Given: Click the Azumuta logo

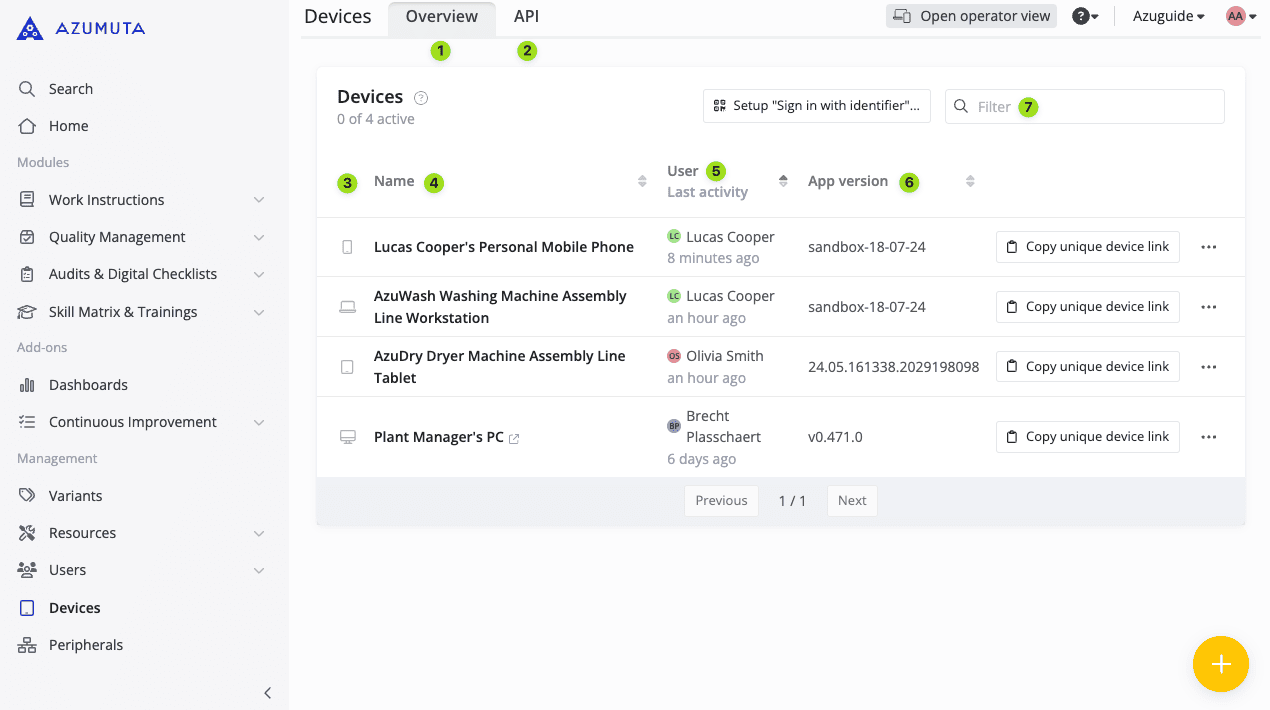Looking at the screenshot, I should (x=81, y=28).
